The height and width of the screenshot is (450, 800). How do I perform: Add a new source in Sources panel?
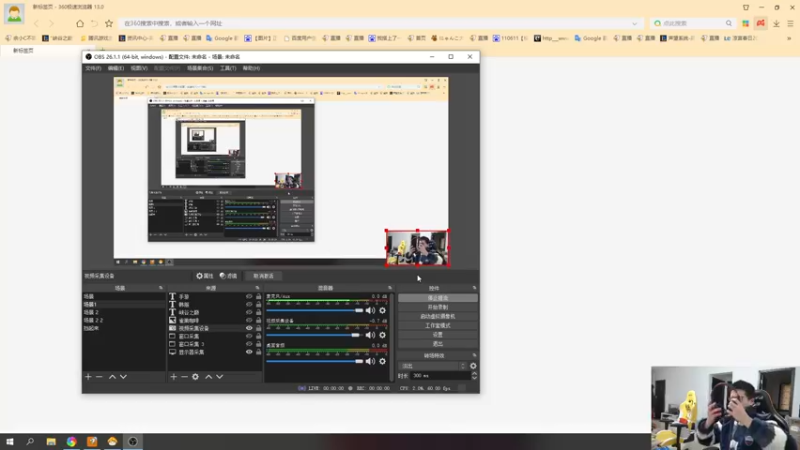pos(173,377)
